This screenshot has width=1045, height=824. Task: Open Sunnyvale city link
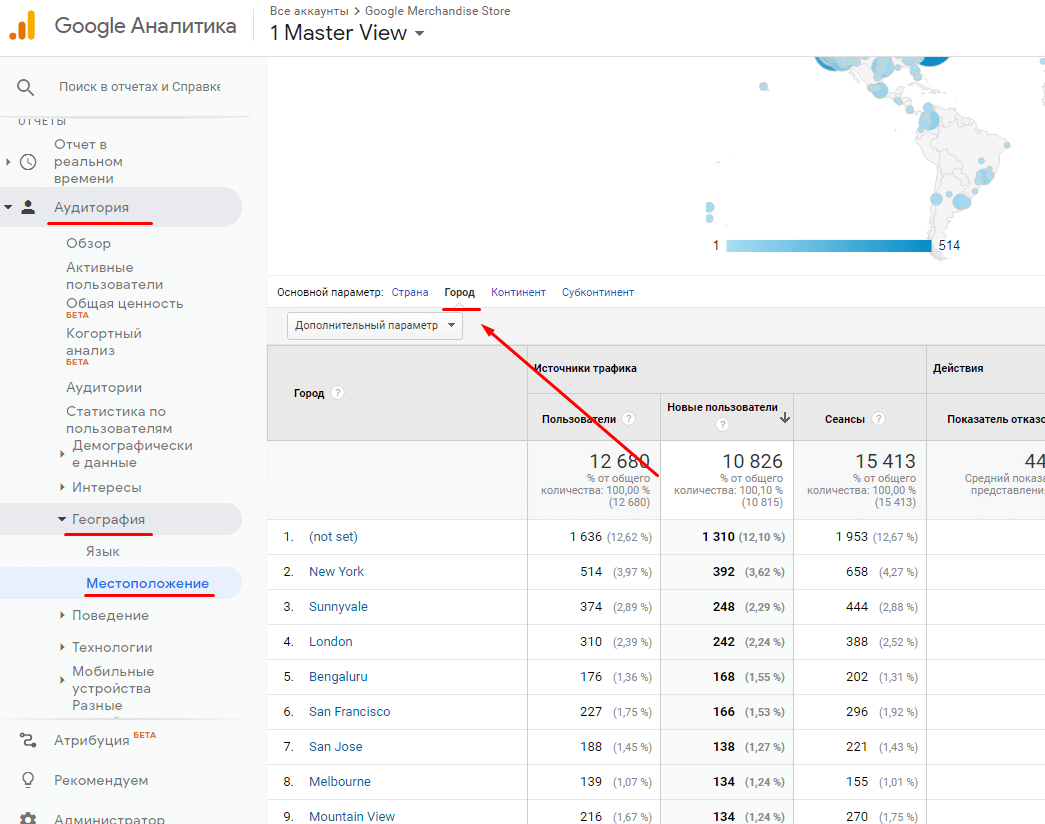[338, 607]
